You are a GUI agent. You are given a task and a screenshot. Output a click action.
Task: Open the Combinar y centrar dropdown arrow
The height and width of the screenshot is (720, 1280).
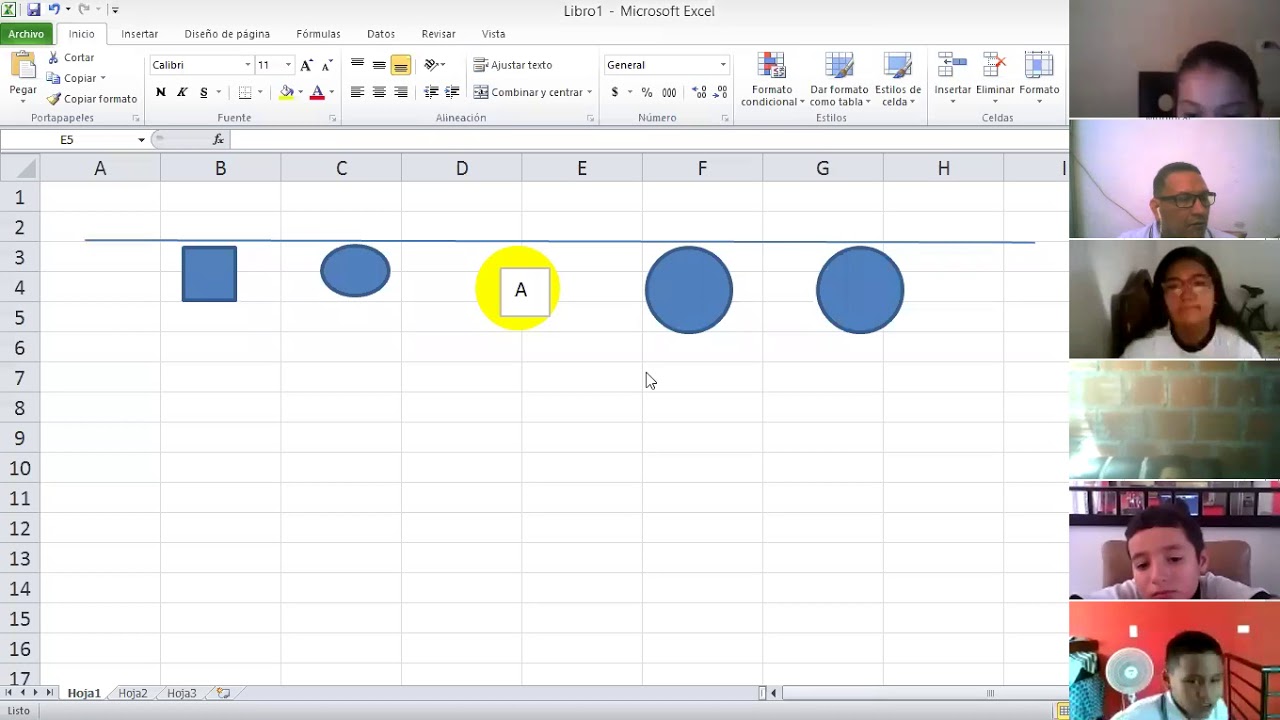[589, 92]
